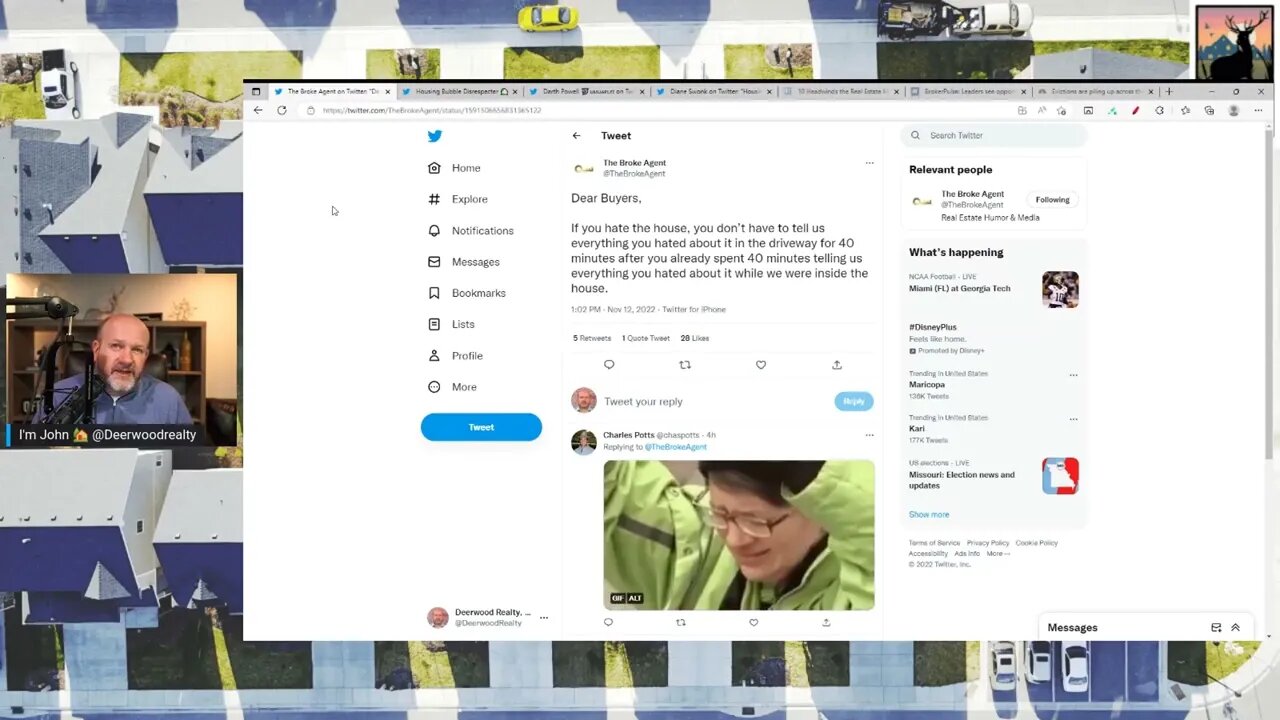Viewport: 1280px width, 720px height.
Task: Retweet The Broke Agent tweet
Action: pyautogui.click(x=685, y=365)
